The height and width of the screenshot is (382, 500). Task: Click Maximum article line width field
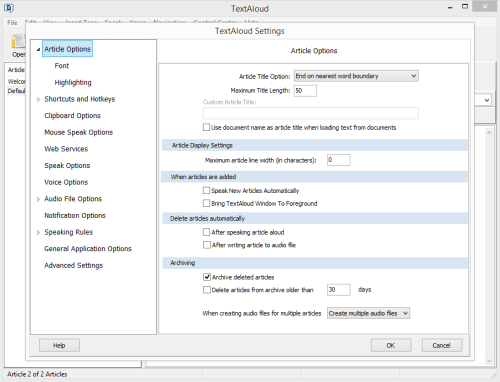coord(339,160)
